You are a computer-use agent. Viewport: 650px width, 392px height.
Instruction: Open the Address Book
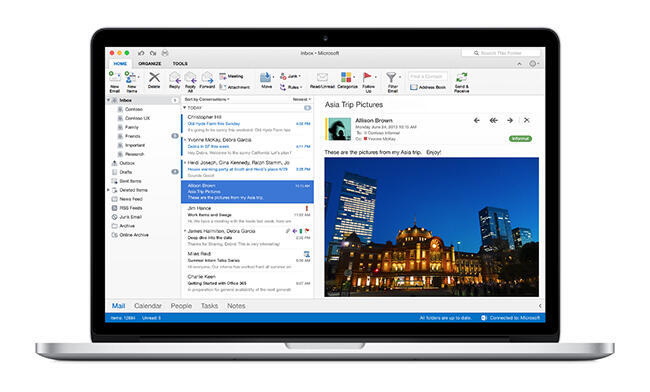pos(428,87)
